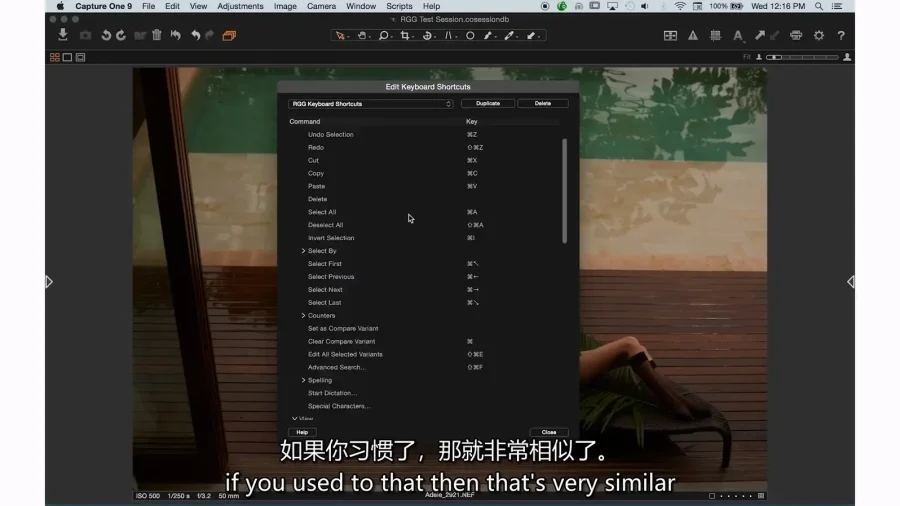The height and width of the screenshot is (506, 900).
Task: Toggle the Grid overlay icon
Action: 715,36
